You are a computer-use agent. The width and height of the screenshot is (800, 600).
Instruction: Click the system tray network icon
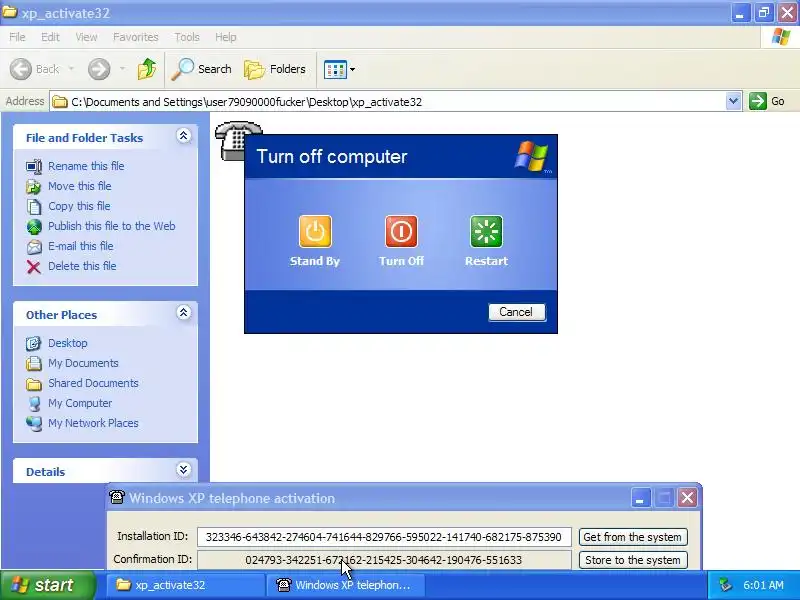pyautogui.click(x=725, y=585)
